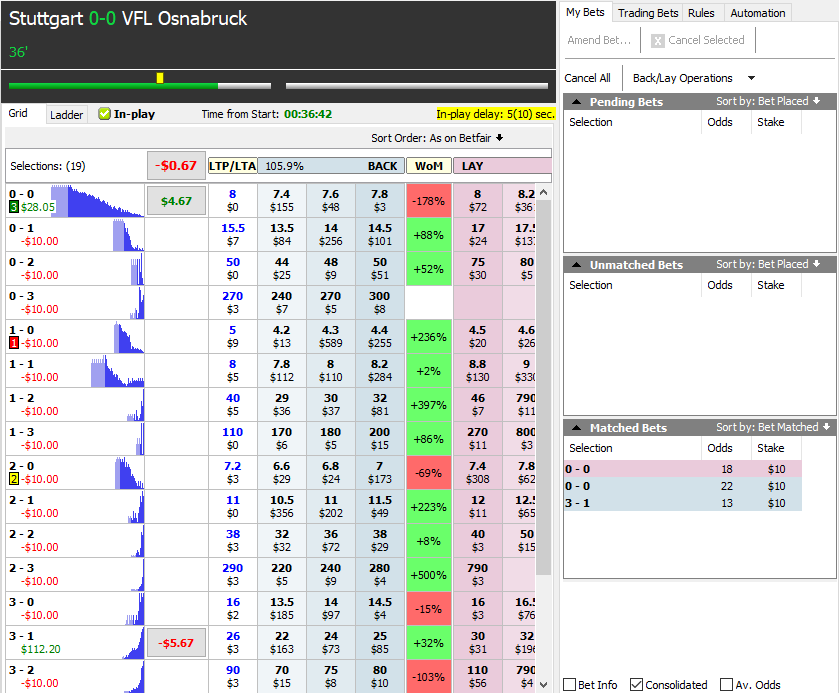The image size is (839, 693).
Task: Open the Back/Lay Operations dropdown
Action: [693, 78]
